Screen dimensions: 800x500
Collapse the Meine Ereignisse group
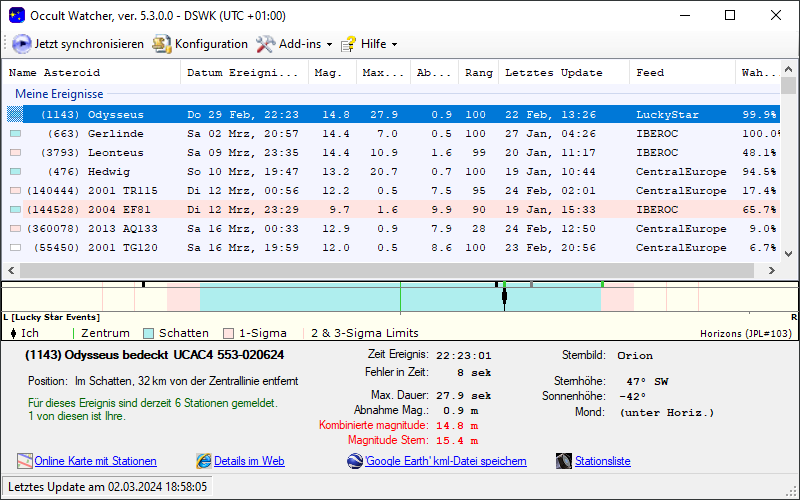59,94
